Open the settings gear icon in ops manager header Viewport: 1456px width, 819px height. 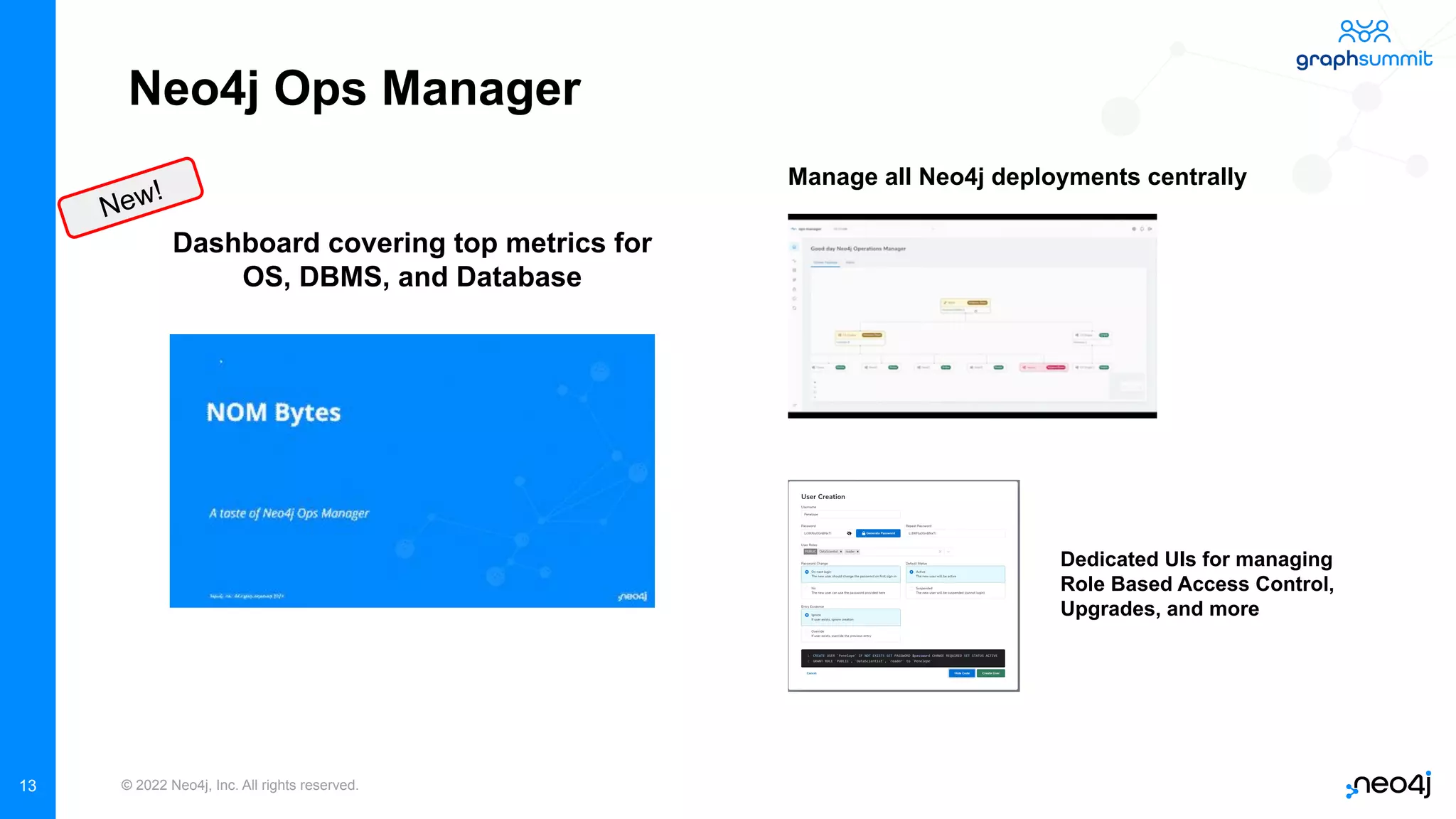pos(1134,229)
